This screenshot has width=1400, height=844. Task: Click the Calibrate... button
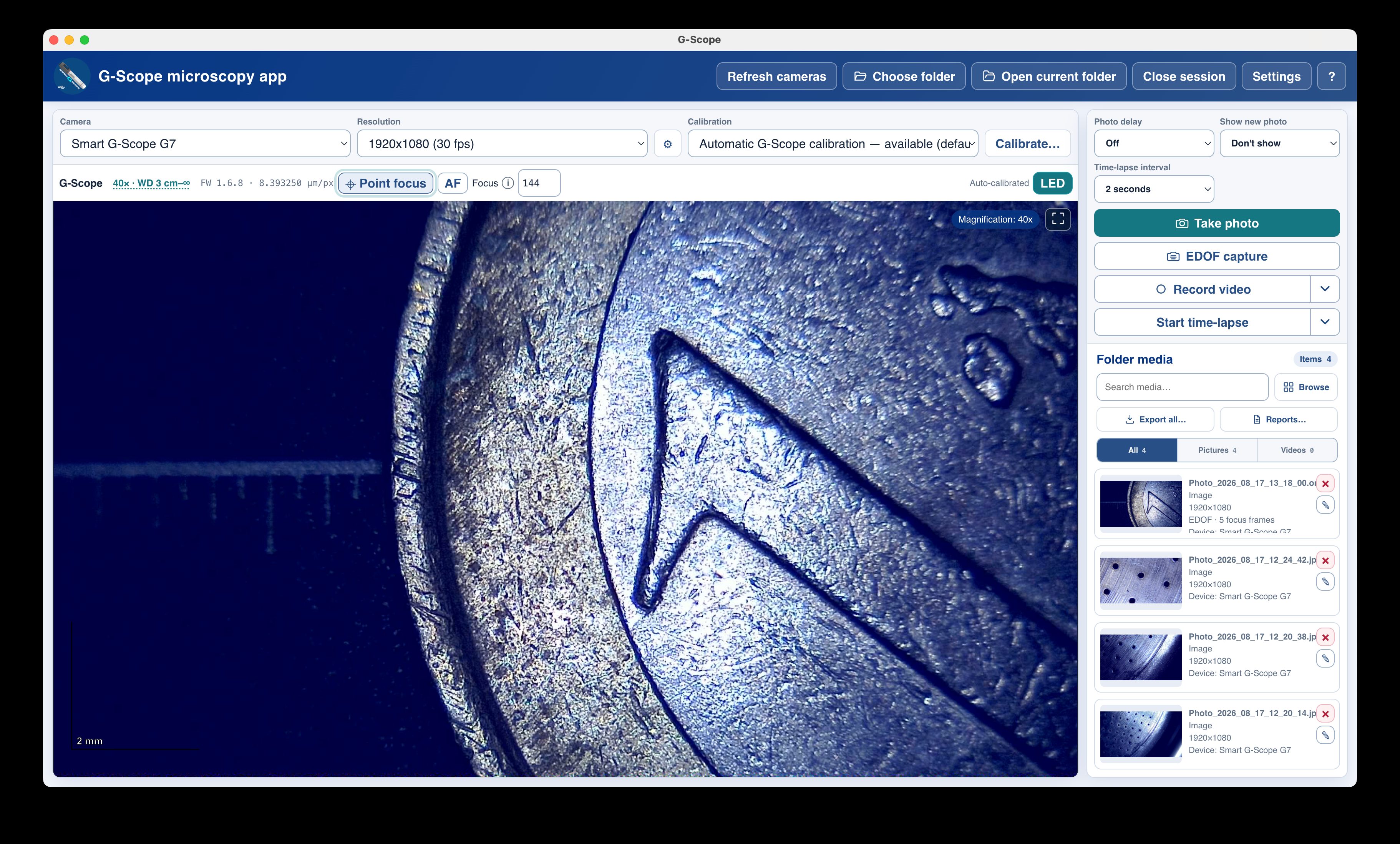(x=1027, y=144)
